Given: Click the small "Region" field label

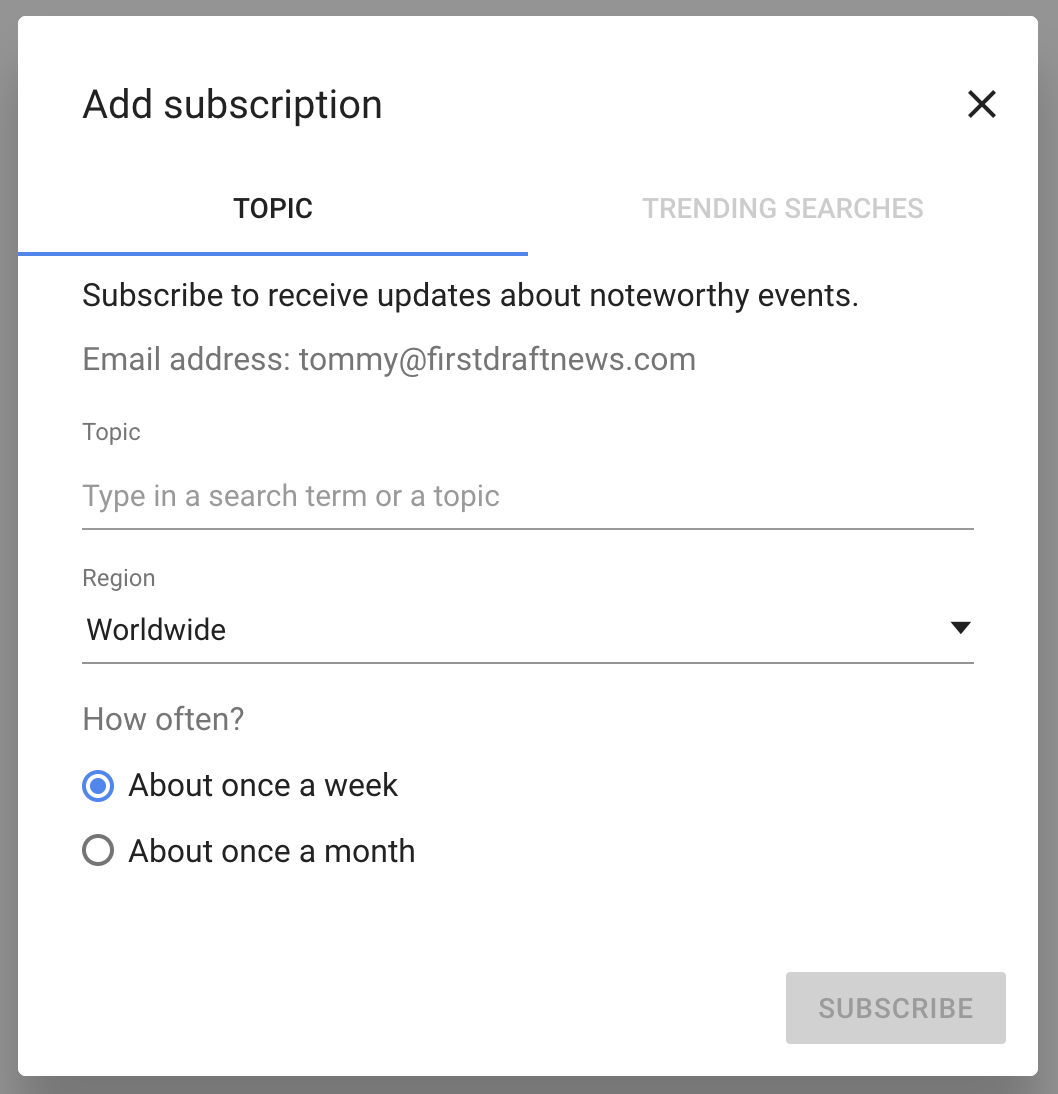Looking at the screenshot, I should (119, 578).
